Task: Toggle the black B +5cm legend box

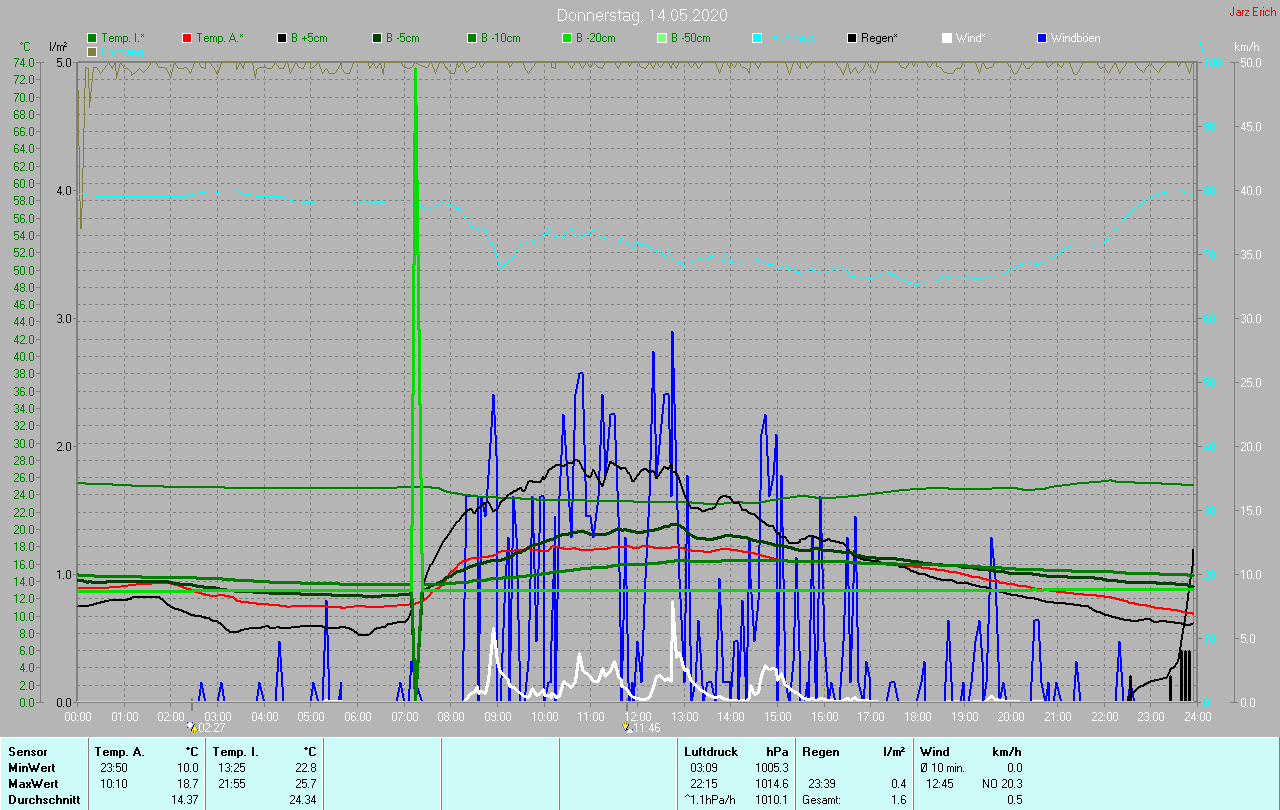Action: pos(283,38)
